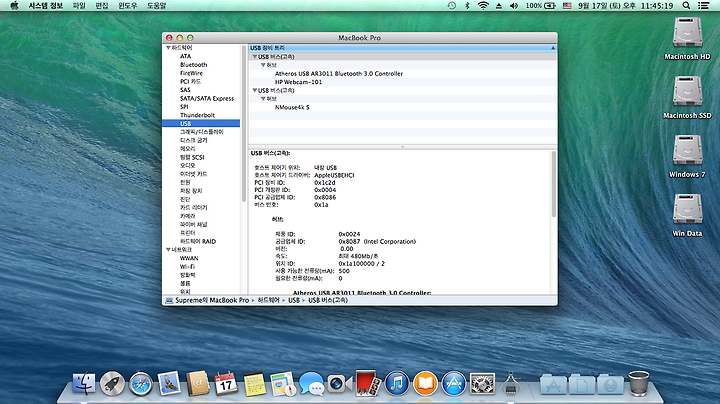Select Win Data desktop drive
This screenshot has width=720, height=404.
(x=687, y=215)
